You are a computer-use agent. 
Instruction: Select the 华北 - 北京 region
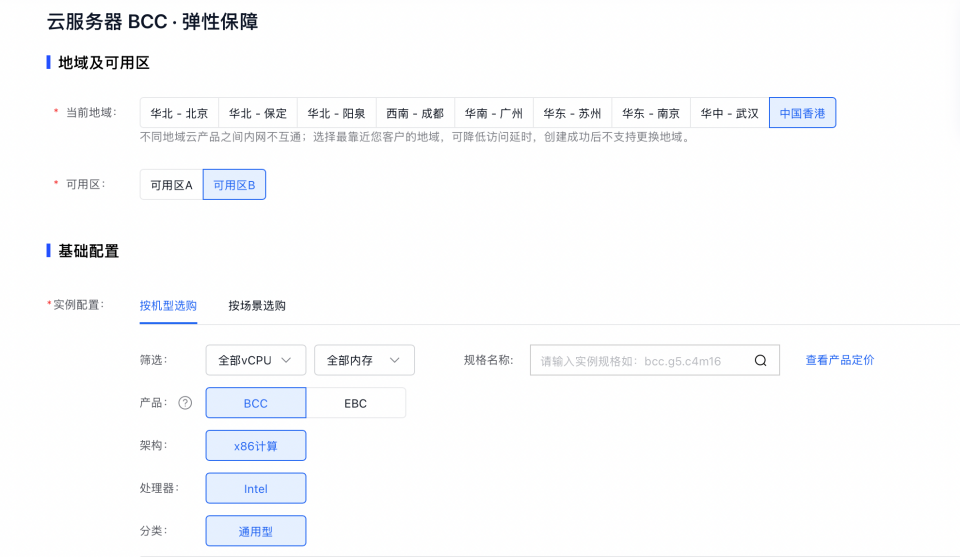point(179,113)
